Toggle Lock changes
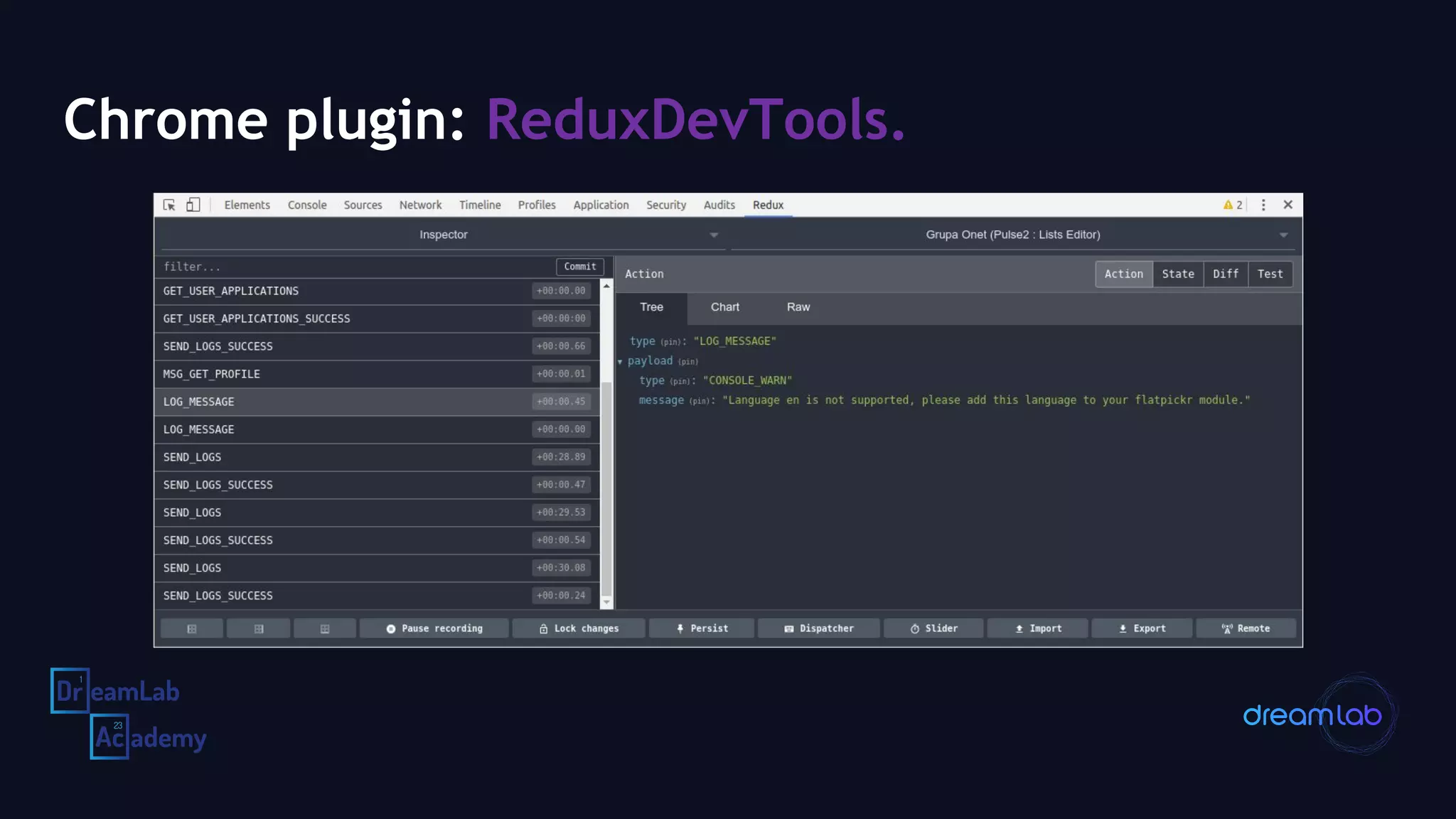Screen dimensions: 1456x819 [x=579, y=628]
